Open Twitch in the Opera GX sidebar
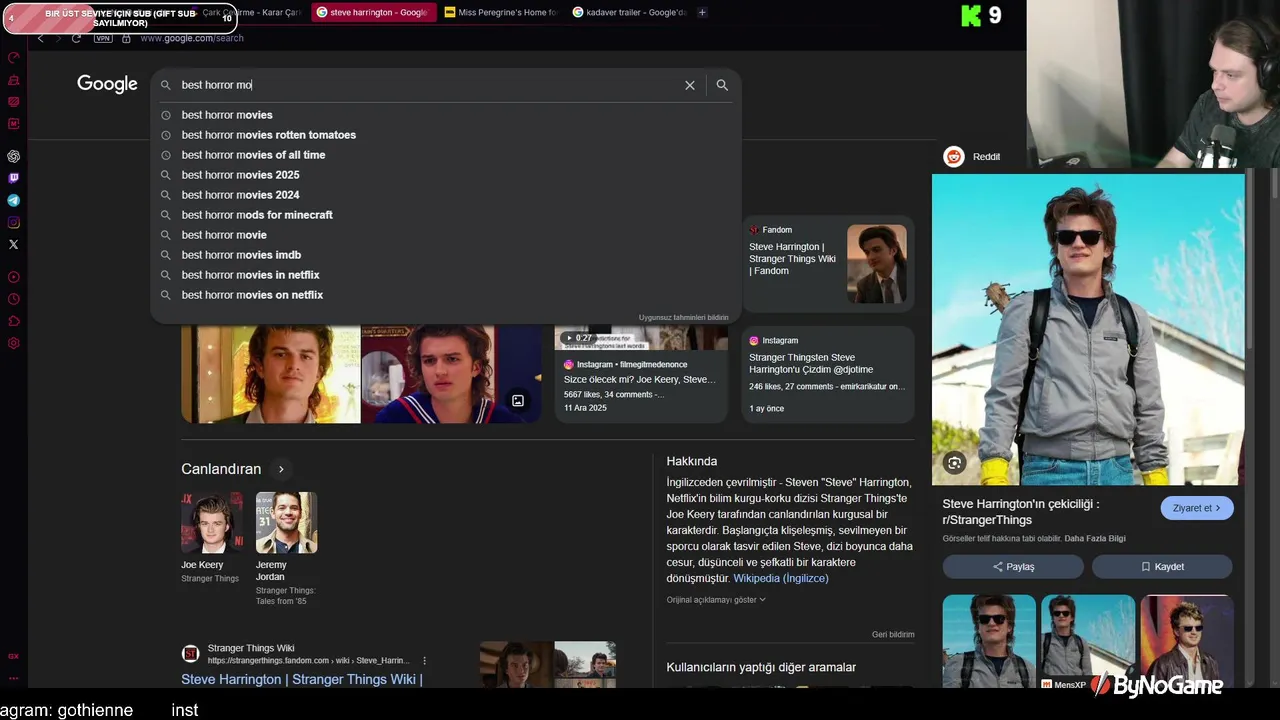Screen dimensions: 1280x720 pos(13,178)
